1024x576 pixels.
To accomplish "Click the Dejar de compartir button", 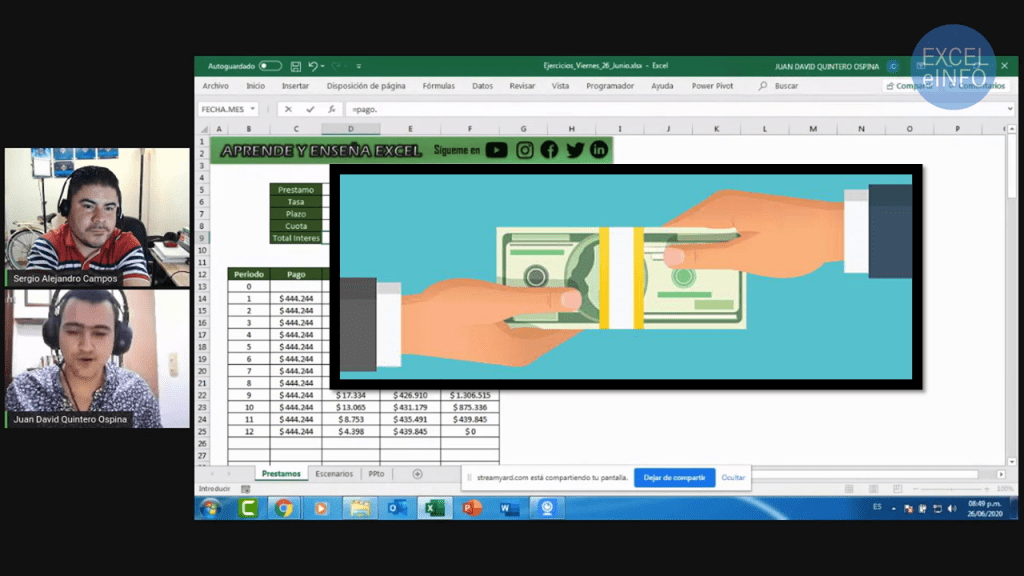I will pos(674,477).
